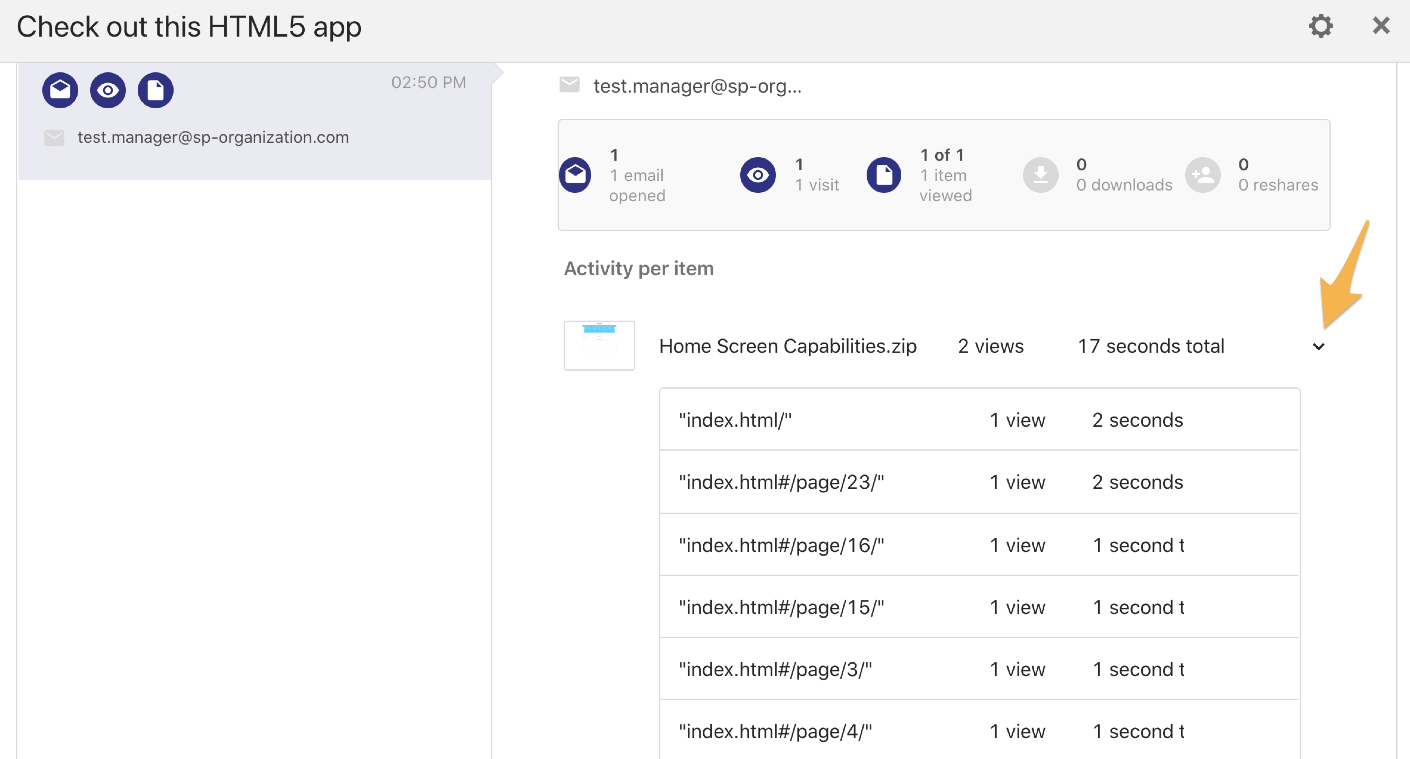
Task: Select the "index.html/" row
Action: [x=979, y=419]
